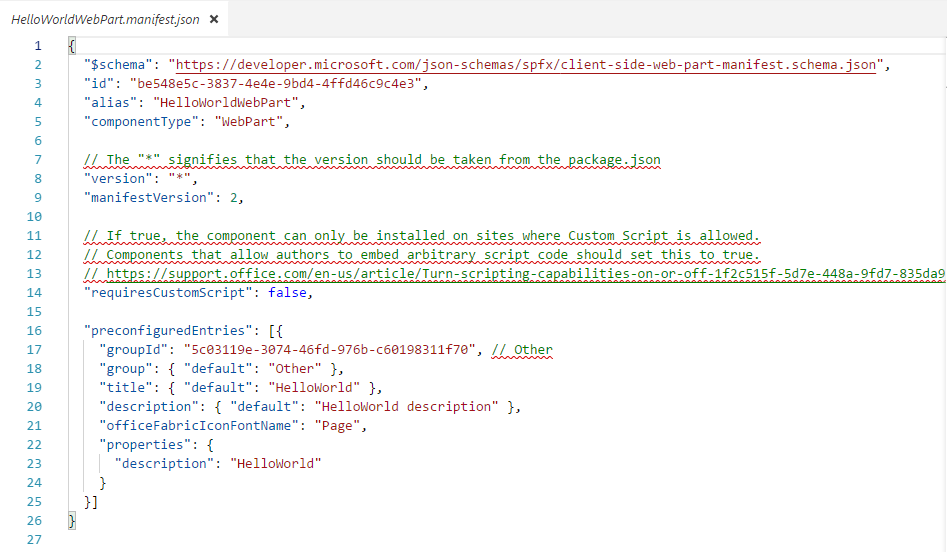Image resolution: width=947 pixels, height=552 pixels.
Task: Close the HelloWorldWebPart.manifest.json tab
Action: [x=214, y=19]
